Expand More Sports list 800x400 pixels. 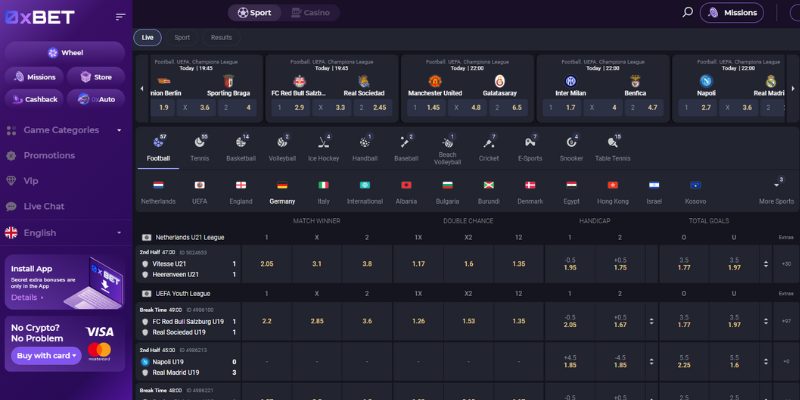776,192
